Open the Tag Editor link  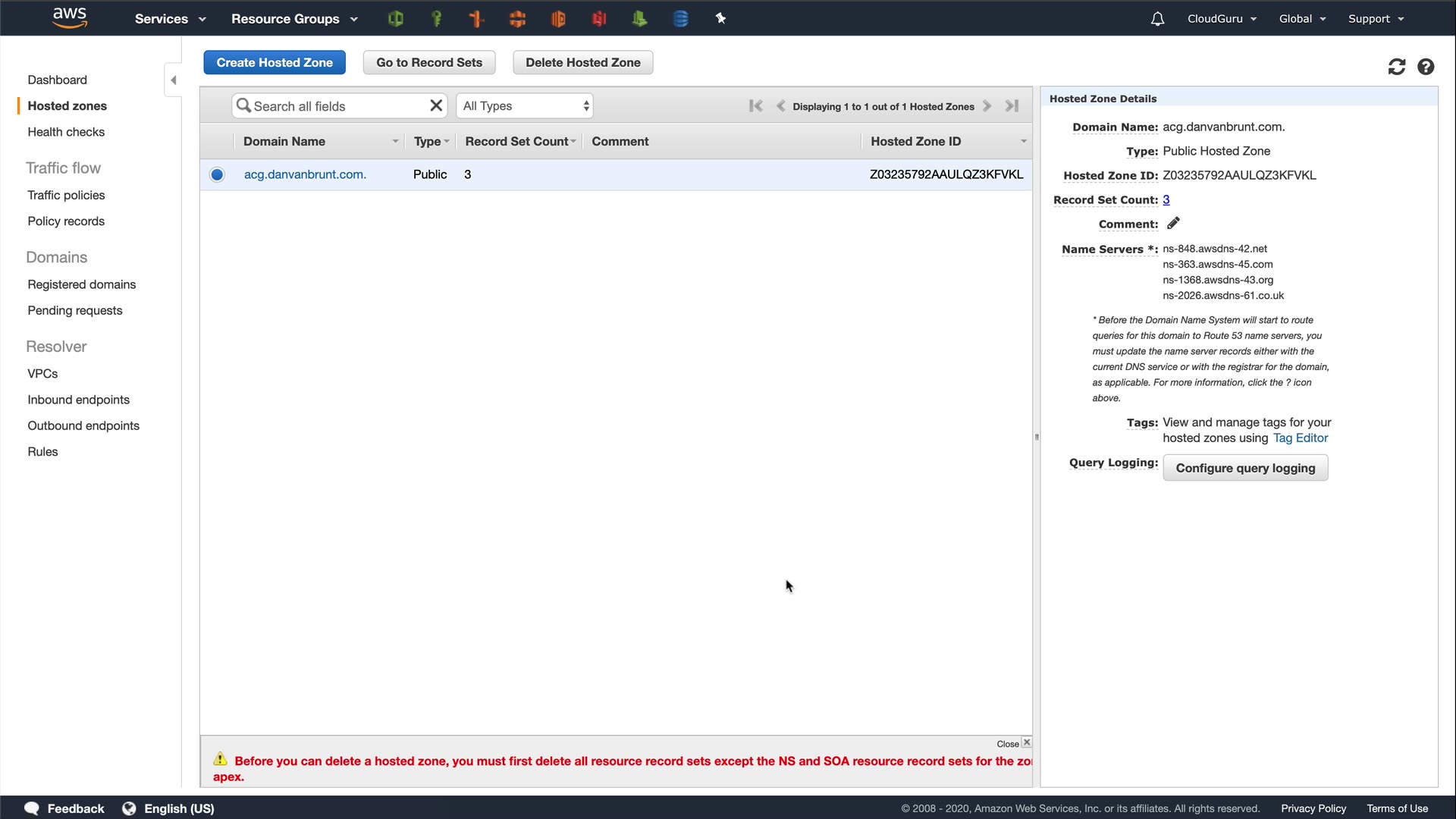tap(1300, 438)
